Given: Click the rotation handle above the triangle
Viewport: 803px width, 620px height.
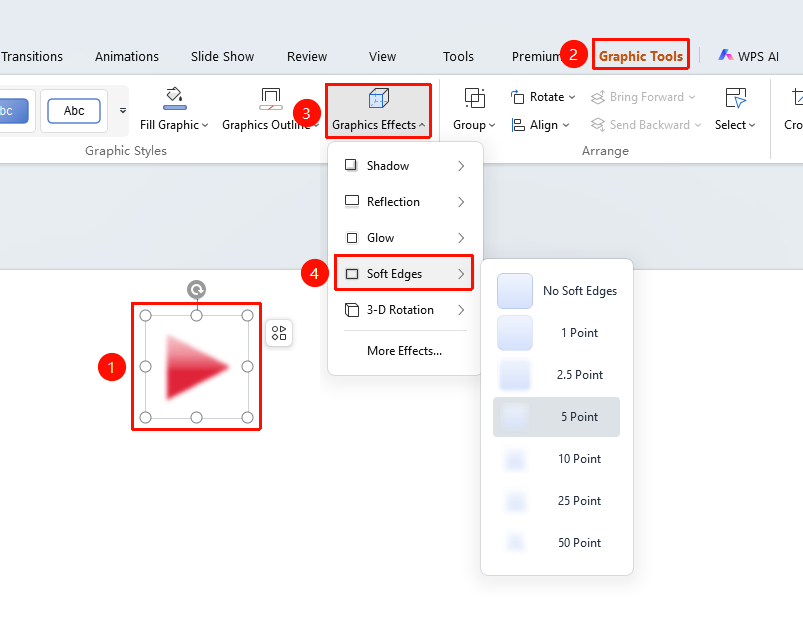Looking at the screenshot, I should point(196,290).
